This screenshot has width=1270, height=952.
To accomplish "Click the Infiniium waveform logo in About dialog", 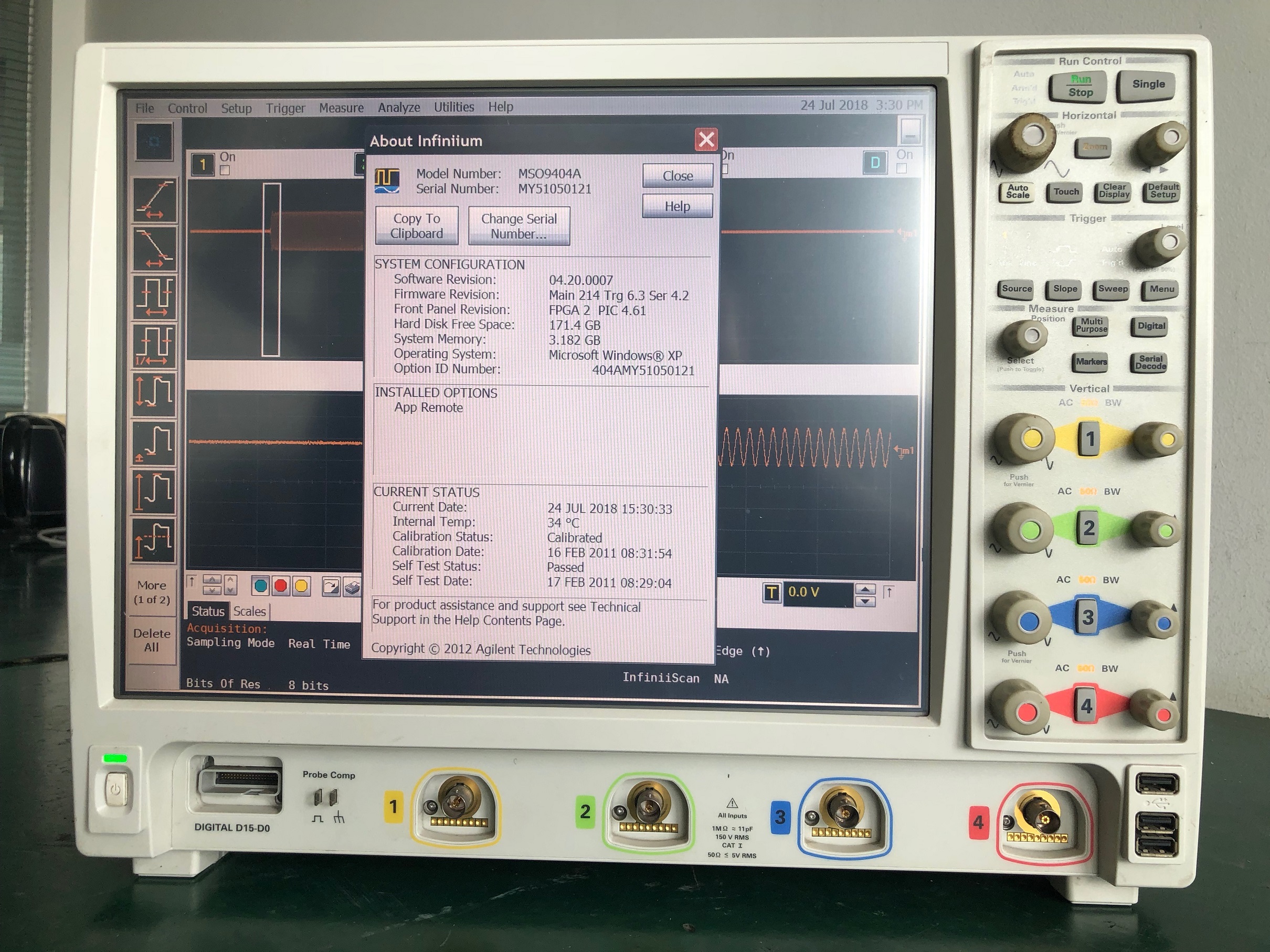I will point(387,180).
